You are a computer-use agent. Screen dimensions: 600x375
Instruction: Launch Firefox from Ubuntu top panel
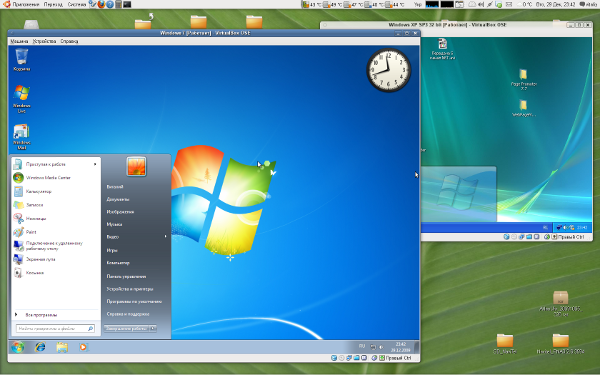[101, 5]
